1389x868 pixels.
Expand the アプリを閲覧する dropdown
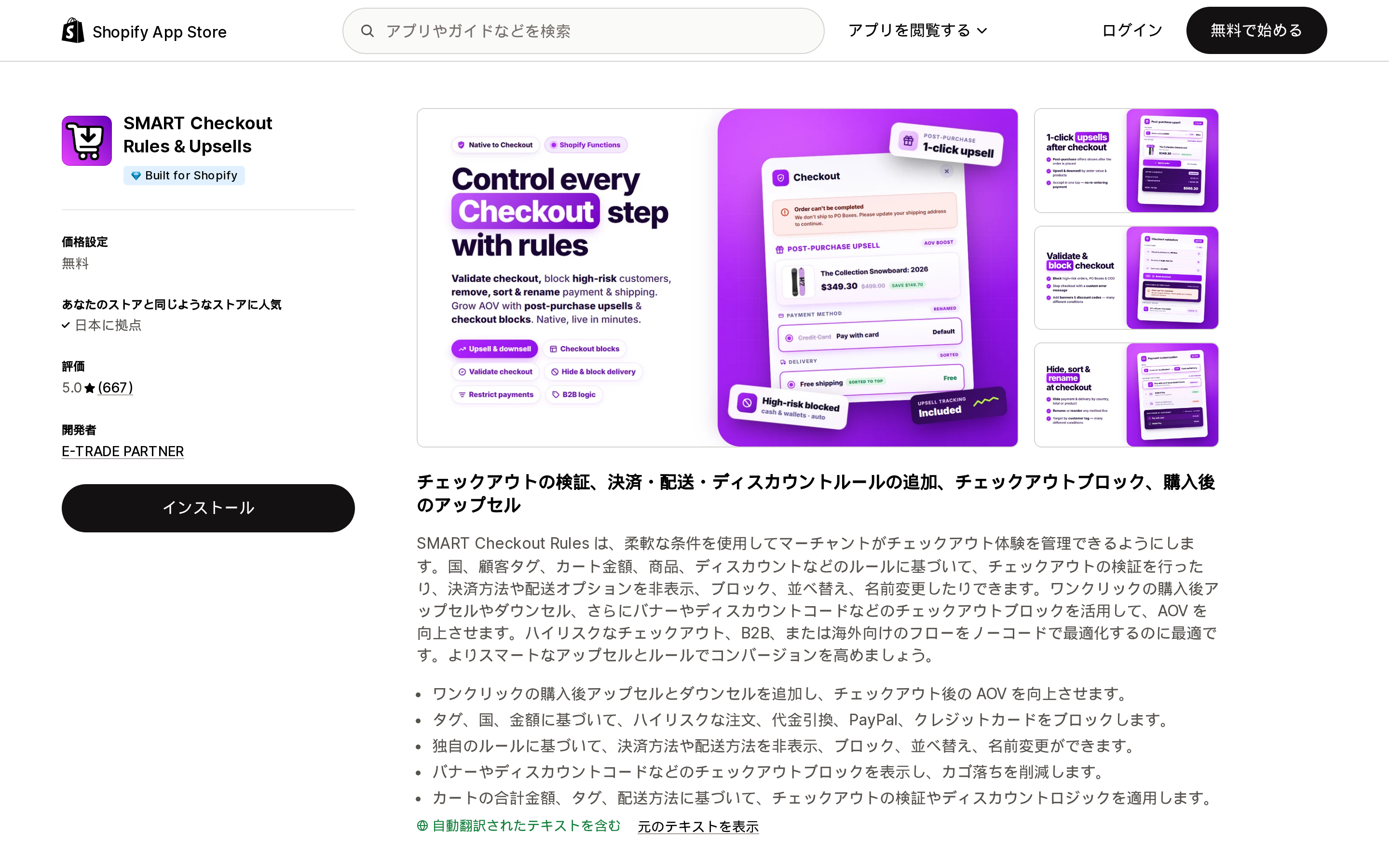tap(917, 30)
